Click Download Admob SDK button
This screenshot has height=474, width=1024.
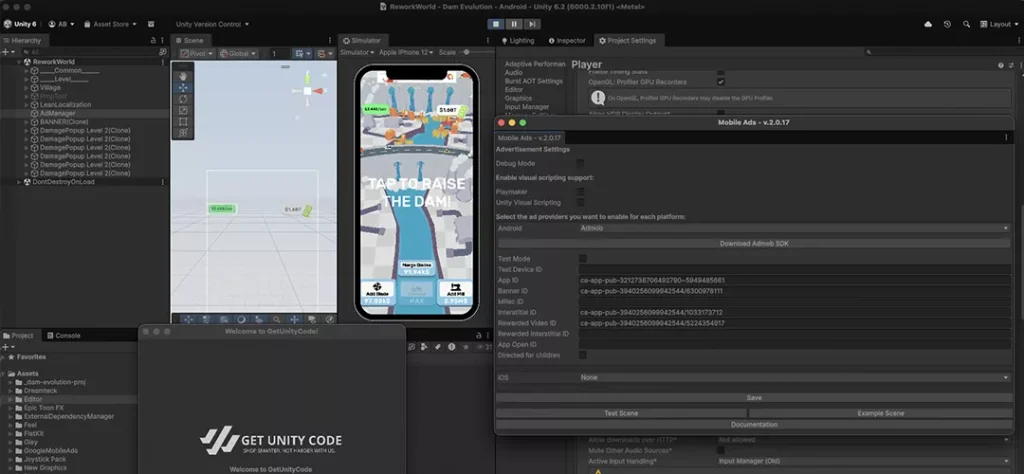pos(754,244)
